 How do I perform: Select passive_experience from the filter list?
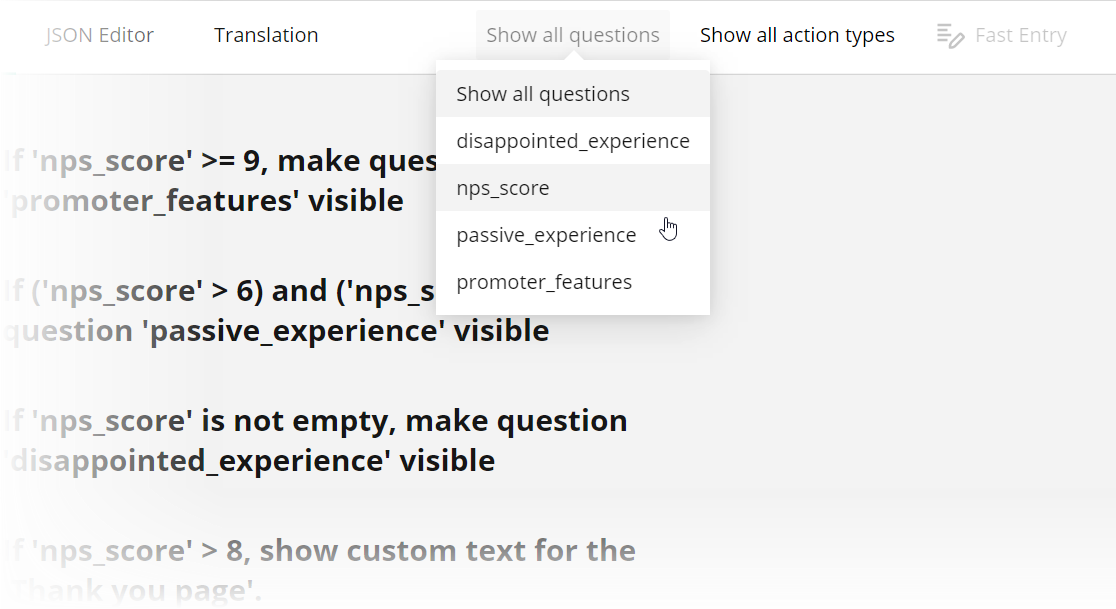click(546, 235)
